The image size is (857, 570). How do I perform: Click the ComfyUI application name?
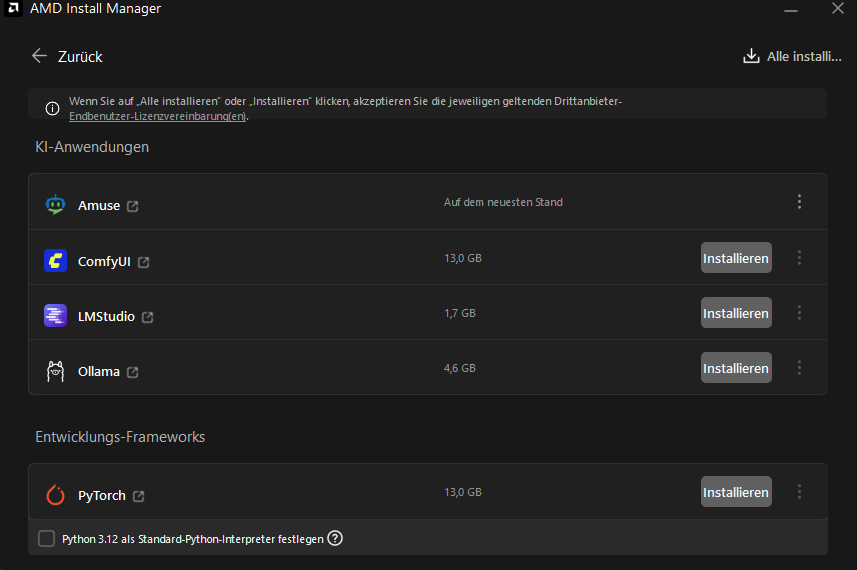[104, 261]
